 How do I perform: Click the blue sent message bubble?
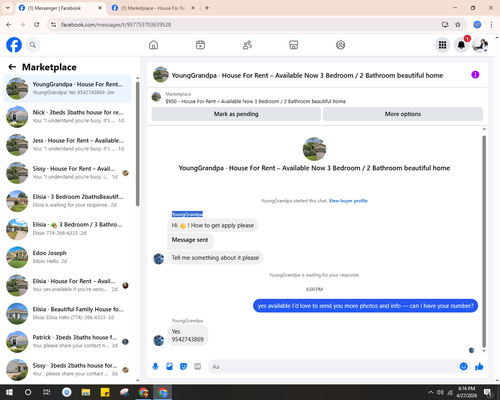point(365,306)
